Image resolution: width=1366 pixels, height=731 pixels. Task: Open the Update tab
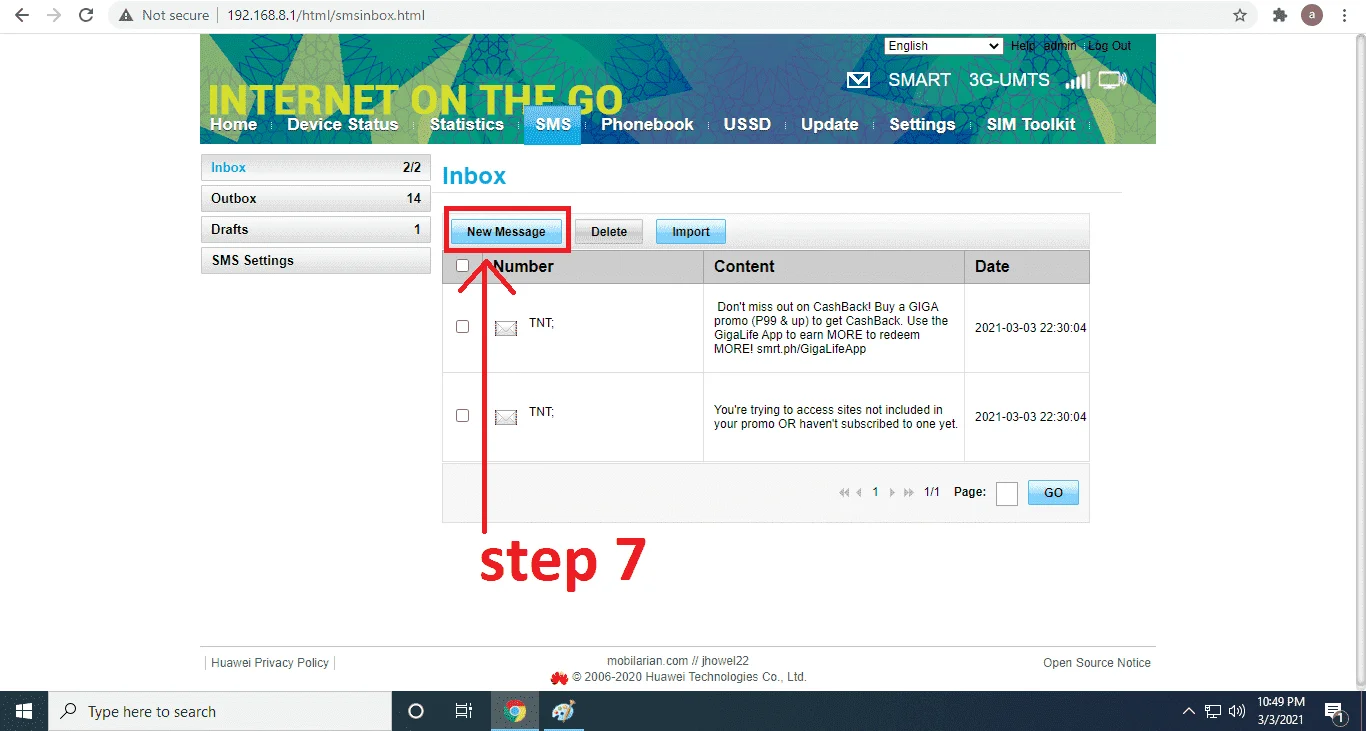(829, 124)
